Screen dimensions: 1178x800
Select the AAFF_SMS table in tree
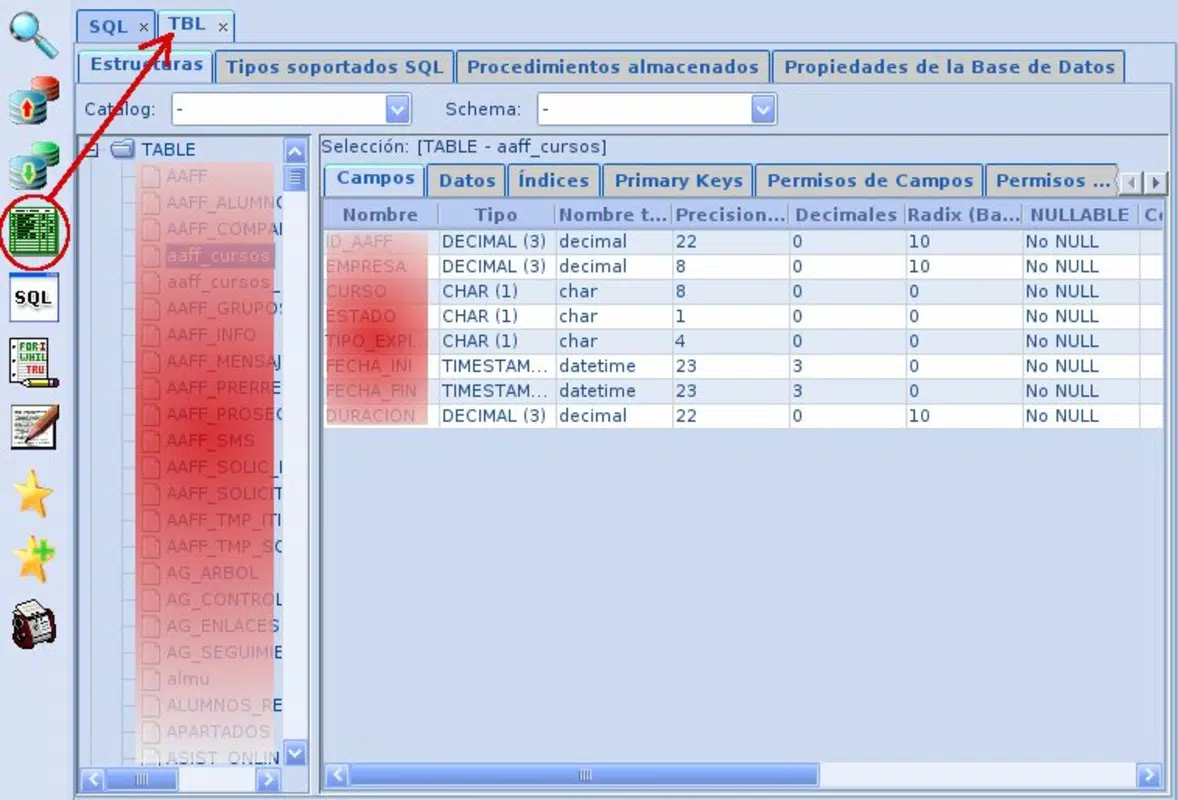[x=210, y=440]
